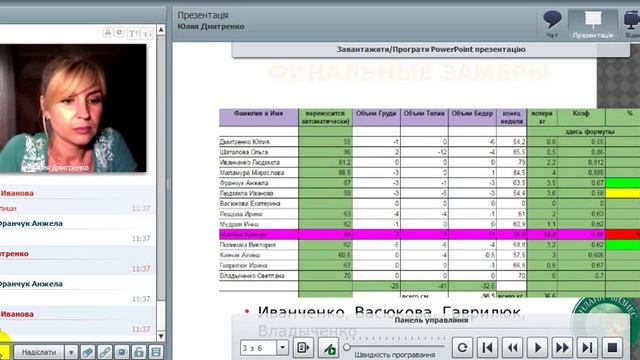Click the table row 'Мудрая Инна'
The width and height of the screenshot is (640, 360).
pos(429,224)
